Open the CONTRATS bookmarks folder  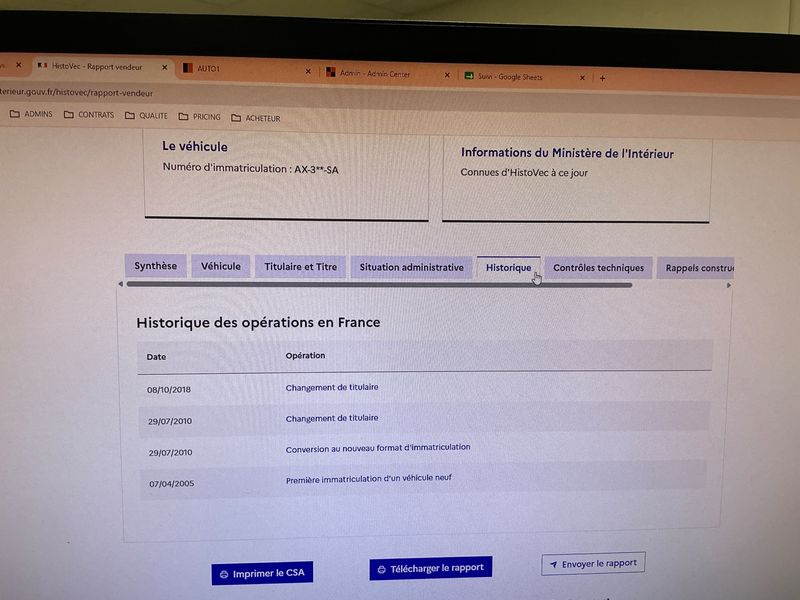[89, 115]
